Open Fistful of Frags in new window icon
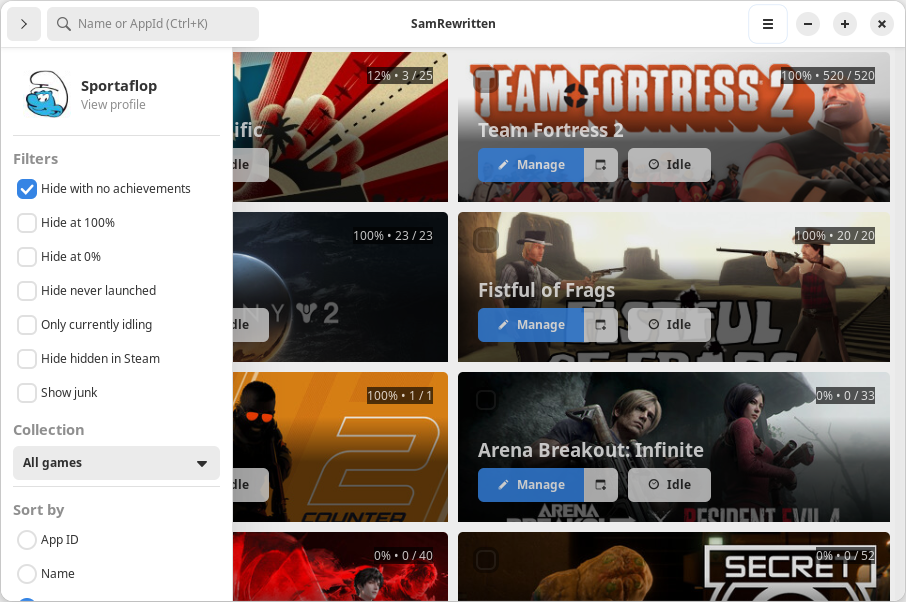The height and width of the screenshot is (602, 906). [601, 325]
